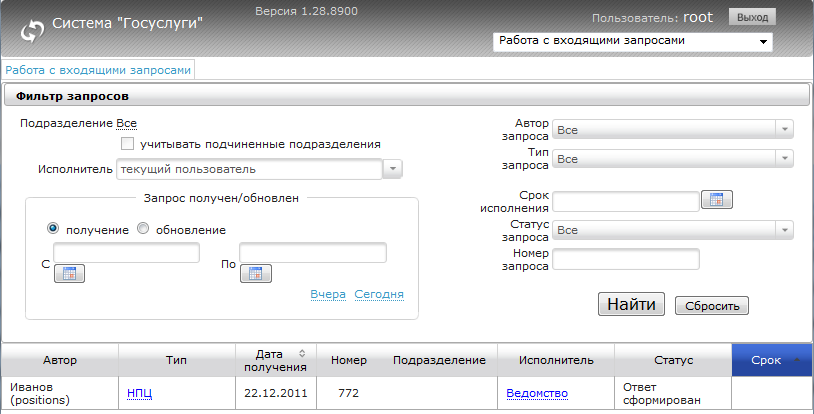
Task: Select the 'обновление' radio button
Action: pyautogui.click(x=143, y=228)
